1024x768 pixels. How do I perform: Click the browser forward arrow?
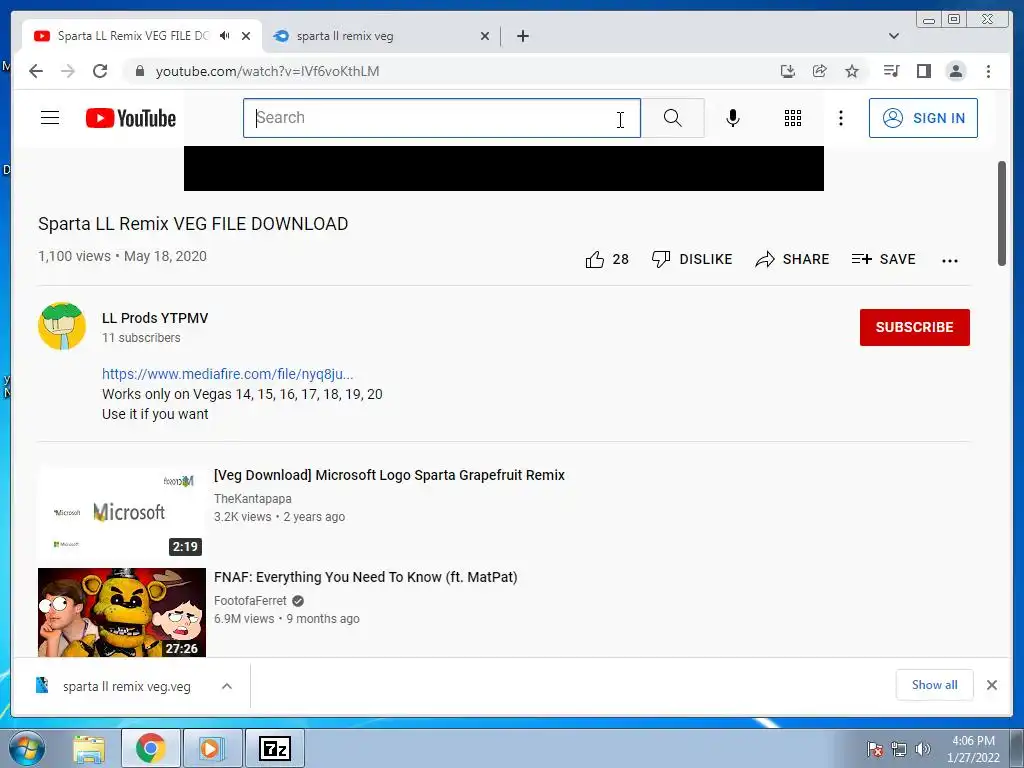coord(68,71)
